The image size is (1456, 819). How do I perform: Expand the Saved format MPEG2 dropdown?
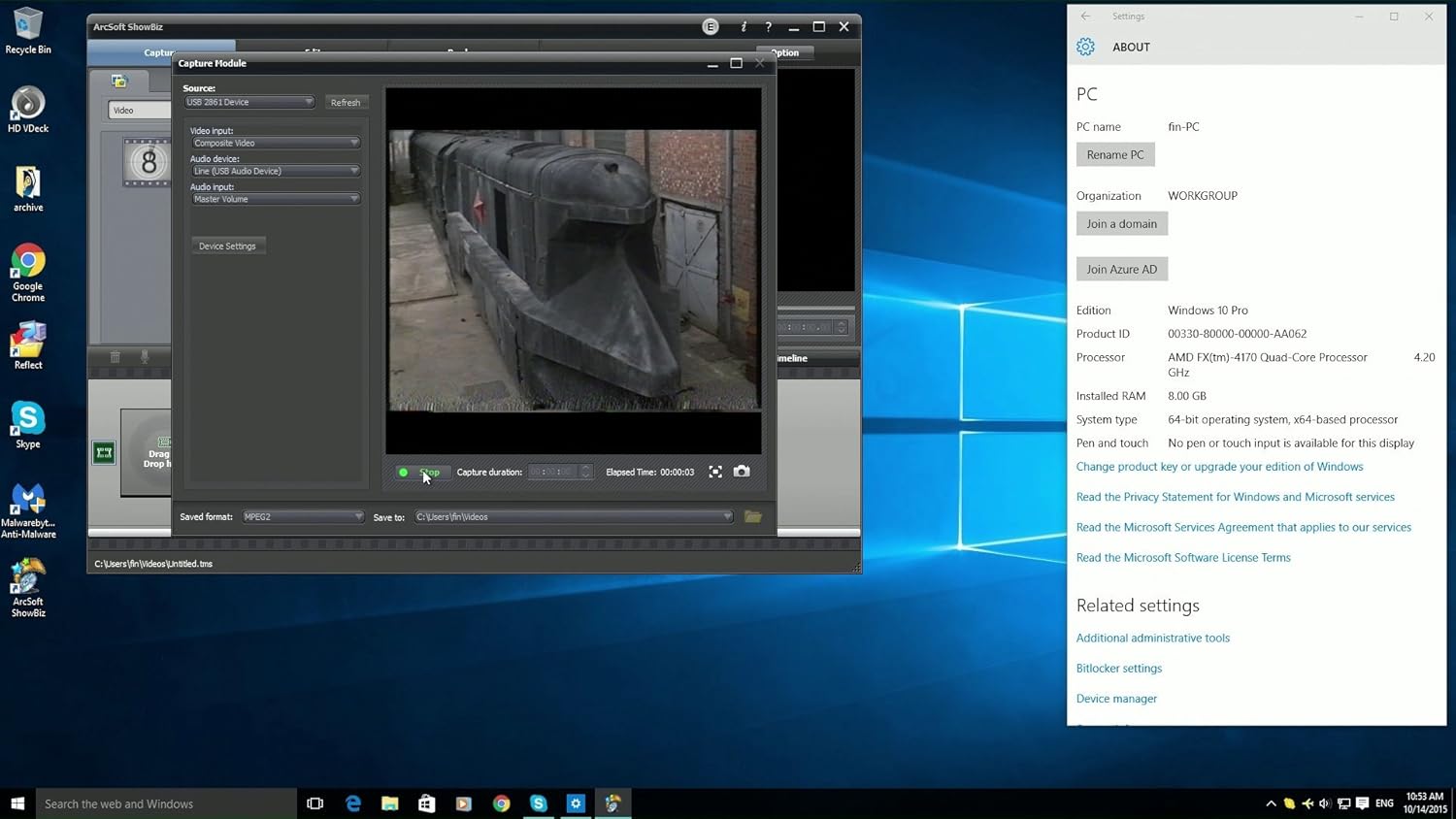303,517
